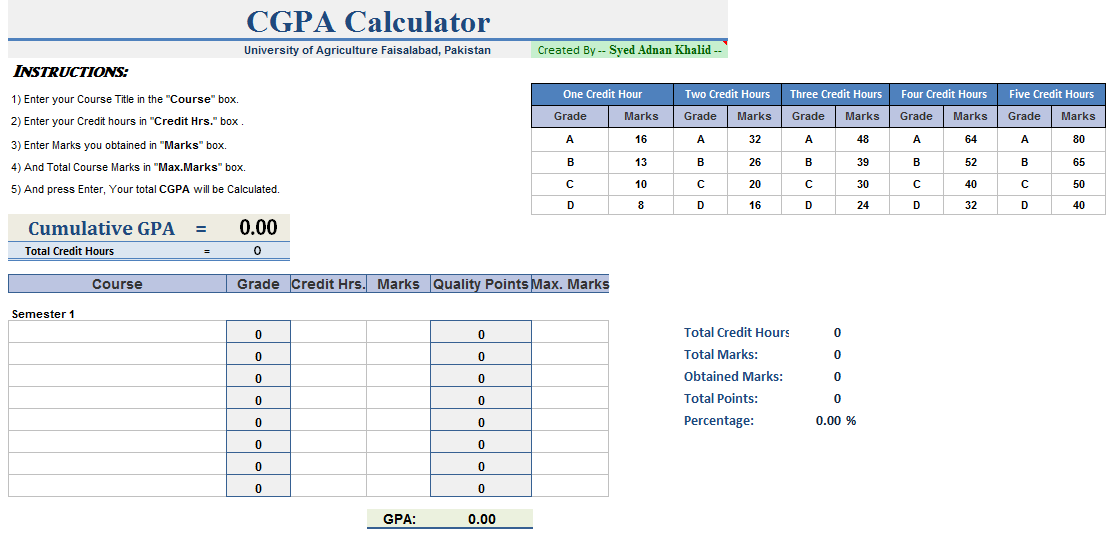Click marks value 10 under One Credit Hour
This screenshot has height=541, width=1119.
coord(641,184)
